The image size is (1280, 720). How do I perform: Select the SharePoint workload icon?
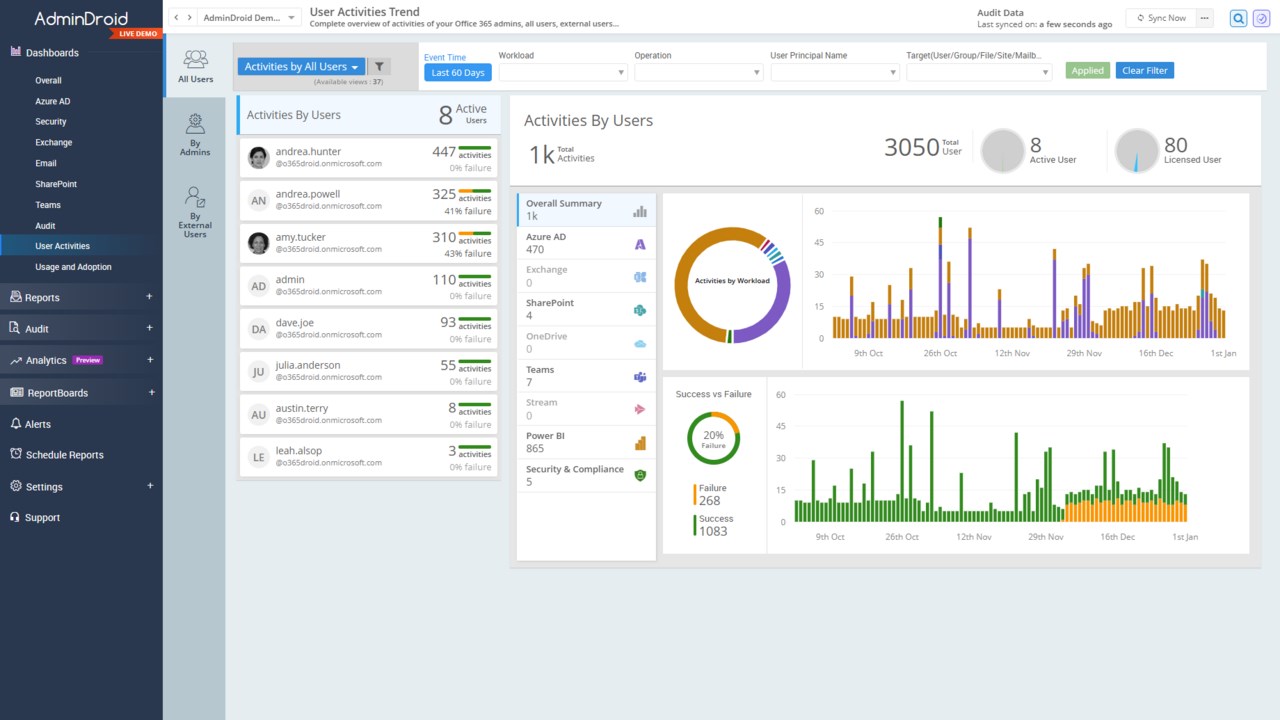pos(640,309)
